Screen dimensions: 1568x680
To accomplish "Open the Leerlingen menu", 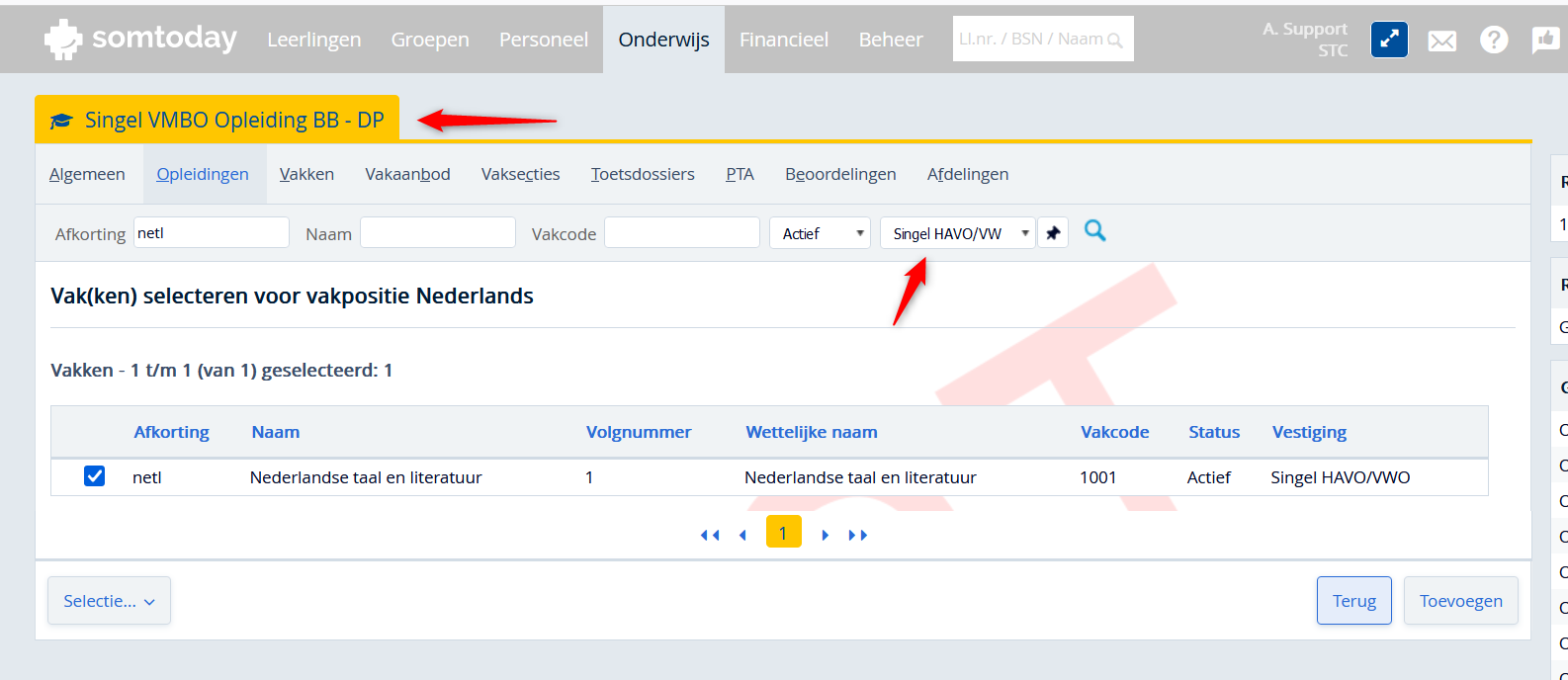I will pyautogui.click(x=313, y=40).
